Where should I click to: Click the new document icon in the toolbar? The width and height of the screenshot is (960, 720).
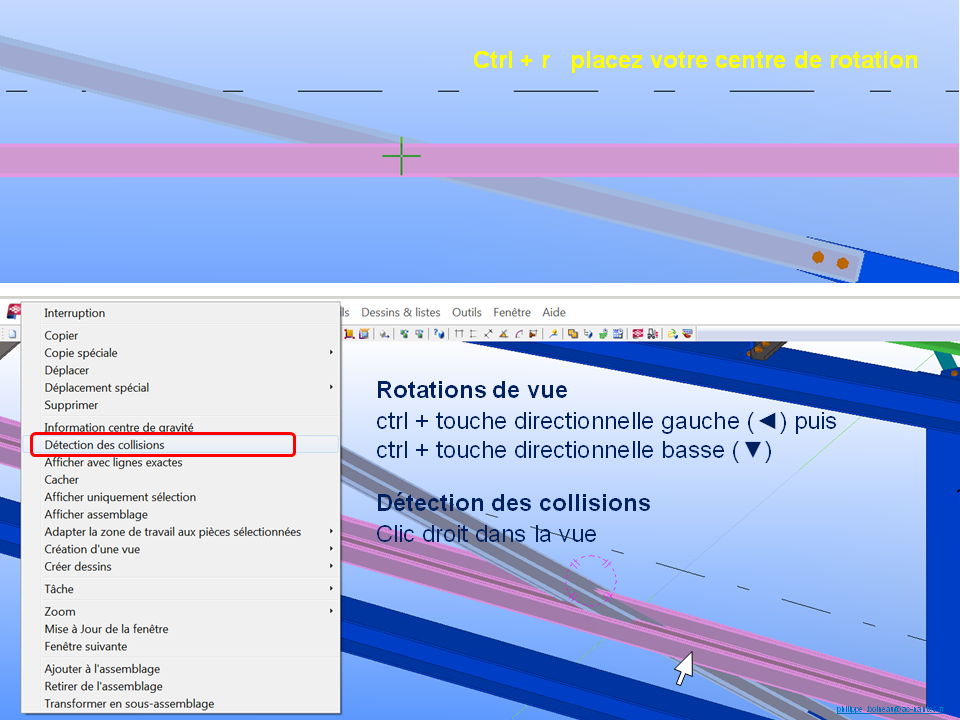point(12,334)
